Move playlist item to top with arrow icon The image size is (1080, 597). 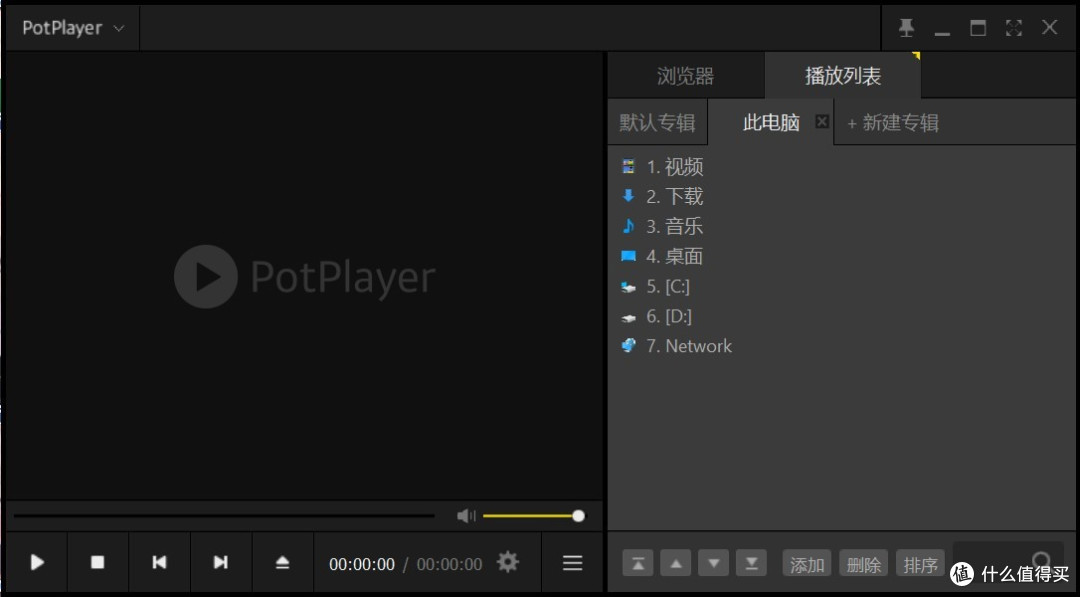tap(638, 563)
